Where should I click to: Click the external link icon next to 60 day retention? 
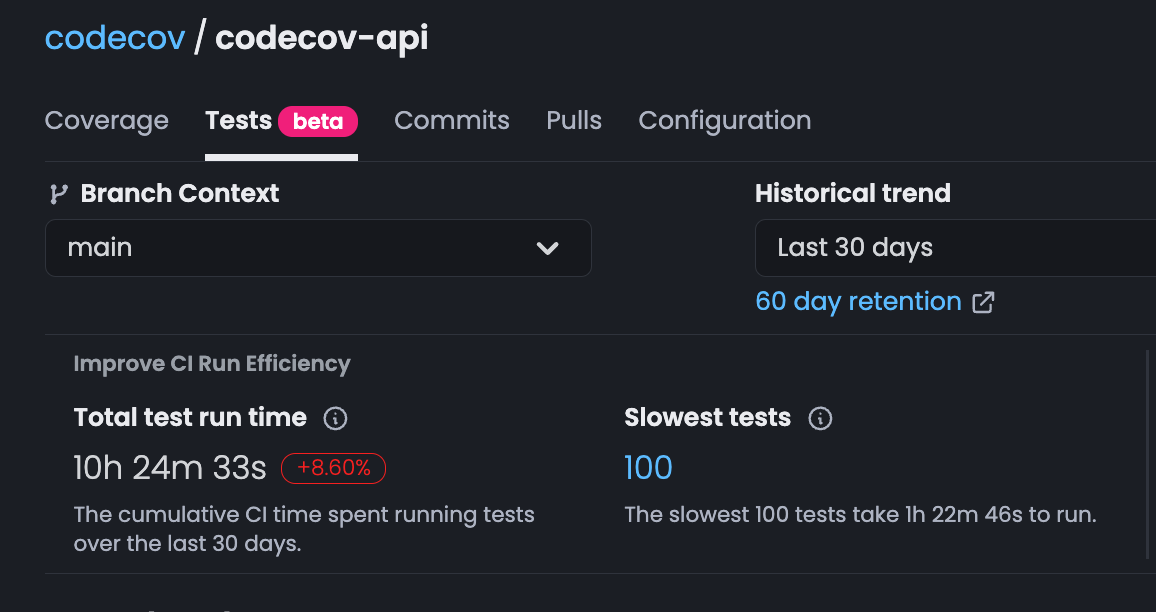(983, 301)
